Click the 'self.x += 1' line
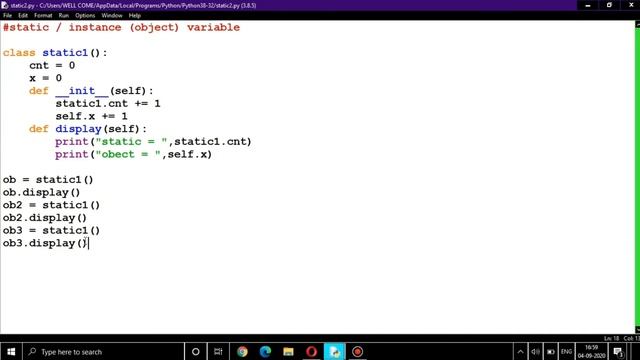Viewport: 640px width, 360px height. pos(91,116)
